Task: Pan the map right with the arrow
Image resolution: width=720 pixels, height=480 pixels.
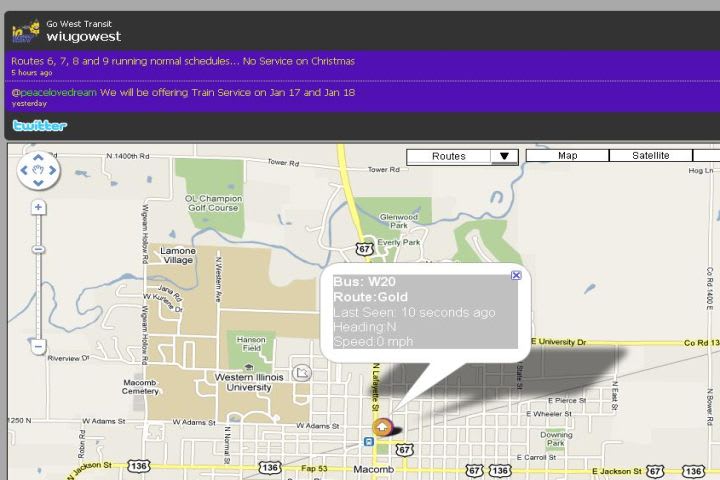Action: 52,170
